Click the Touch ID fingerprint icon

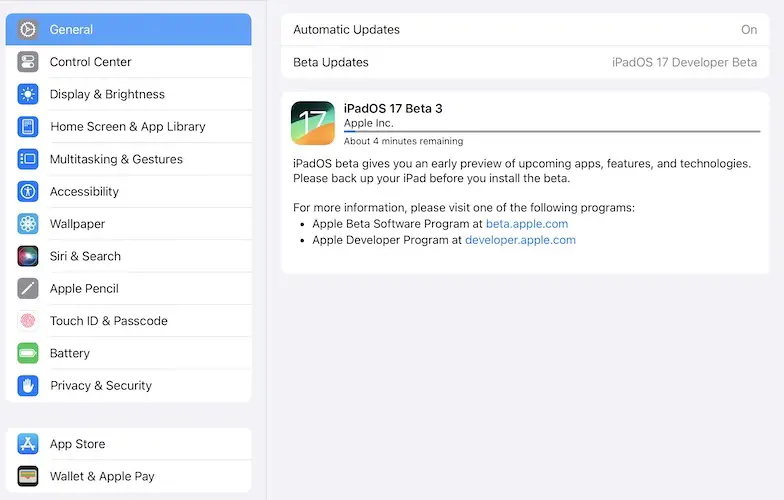pos(28,321)
